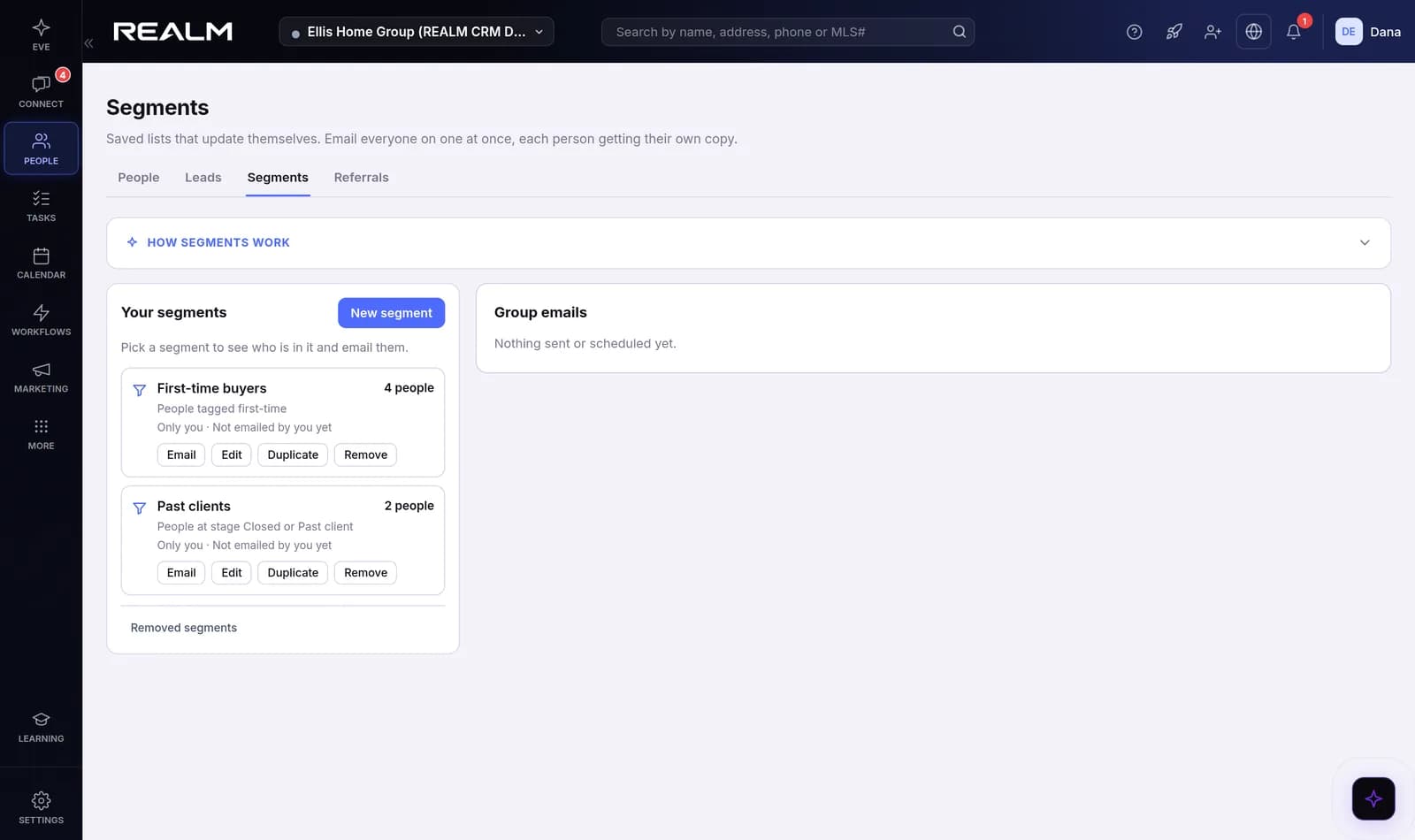Open the More menu in sidebar
This screenshot has height=840, width=1415.
tap(41, 434)
